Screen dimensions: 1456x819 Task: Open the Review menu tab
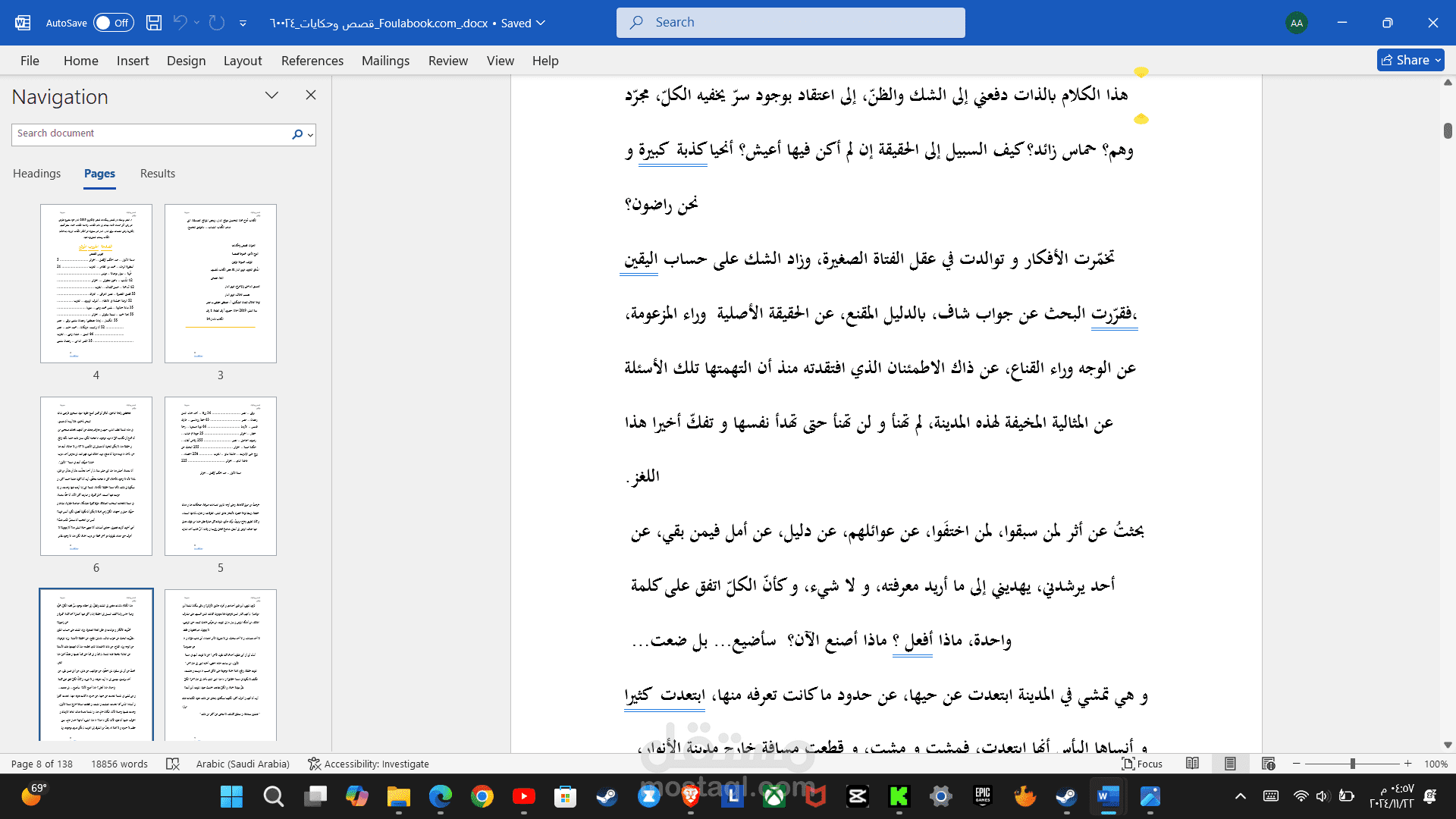point(447,61)
